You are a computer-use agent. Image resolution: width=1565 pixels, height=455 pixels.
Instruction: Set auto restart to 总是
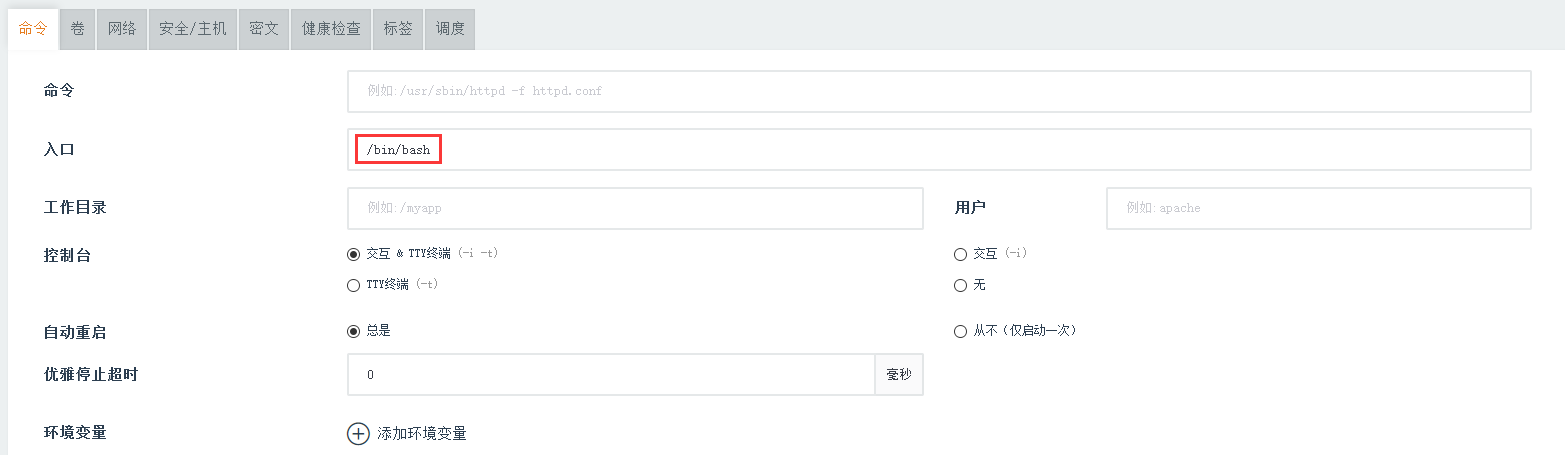(x=353, y=331)
